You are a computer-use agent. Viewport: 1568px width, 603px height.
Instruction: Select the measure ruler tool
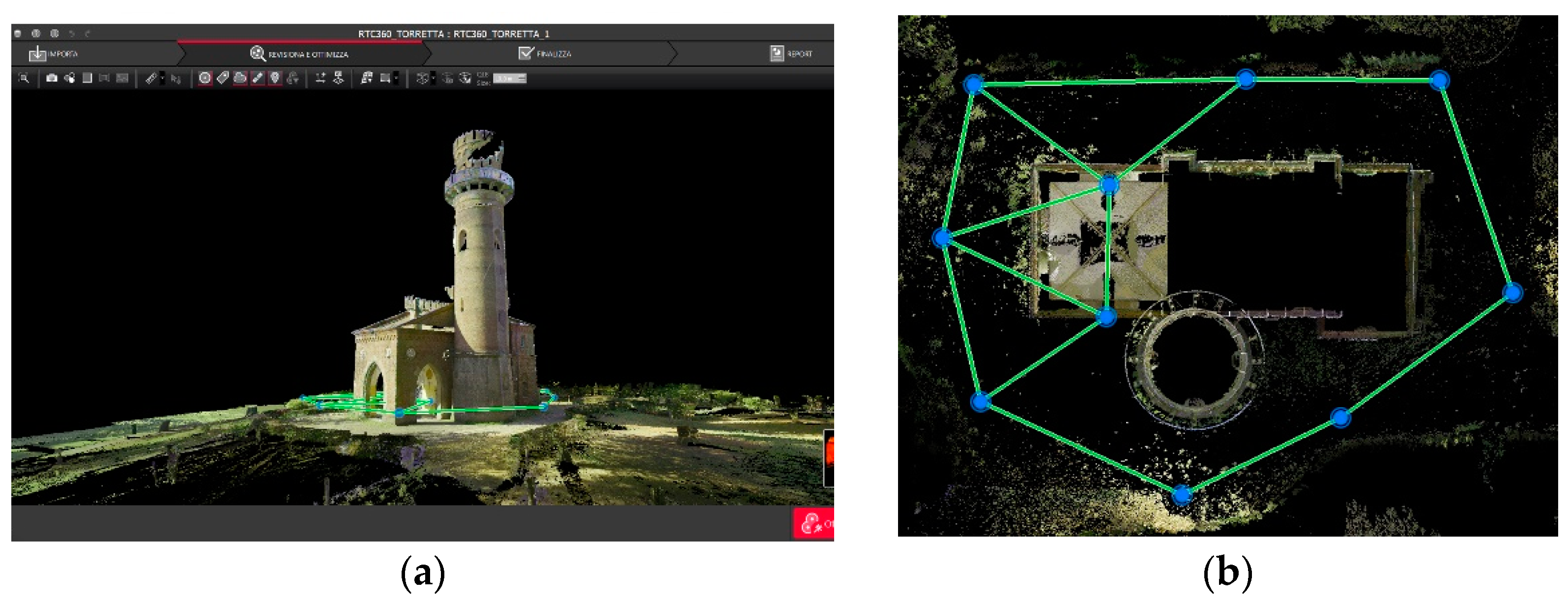click(x=151, y=78)
